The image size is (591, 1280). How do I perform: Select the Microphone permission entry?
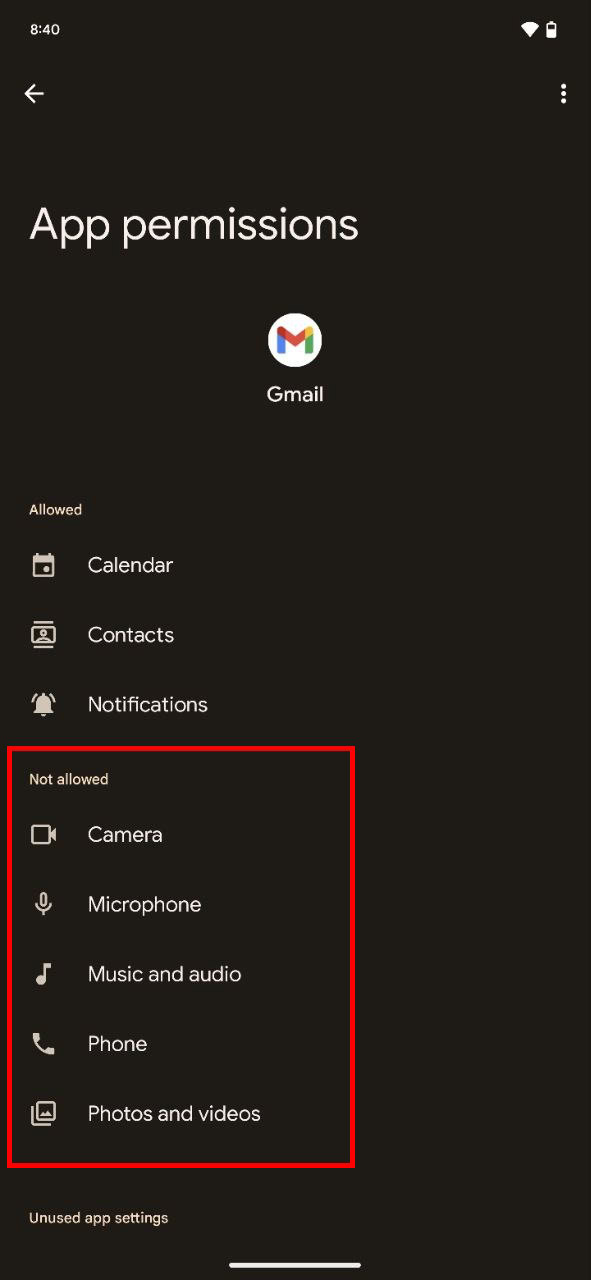(x=295, y=904)
